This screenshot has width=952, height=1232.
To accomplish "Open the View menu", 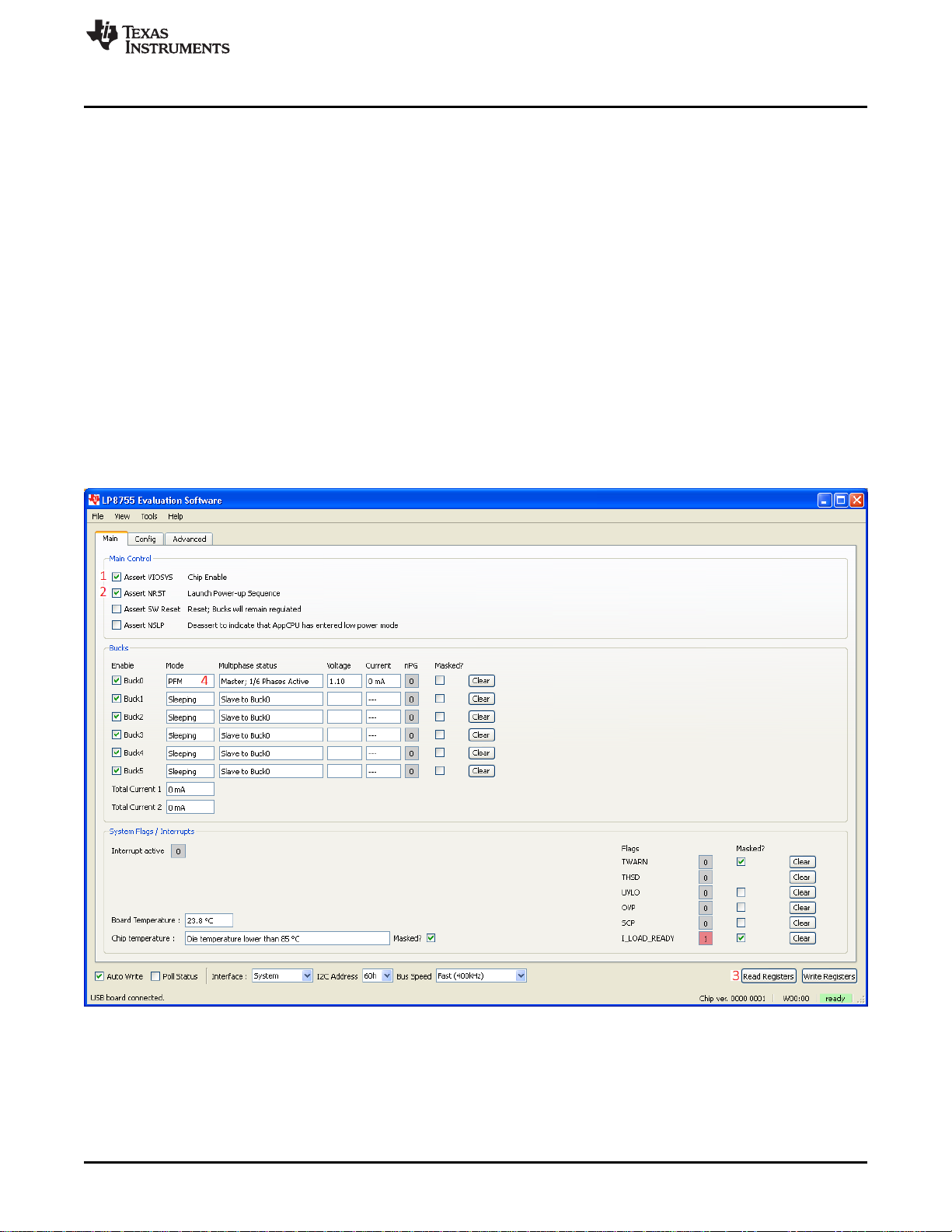I will click(x=123, y=516).
